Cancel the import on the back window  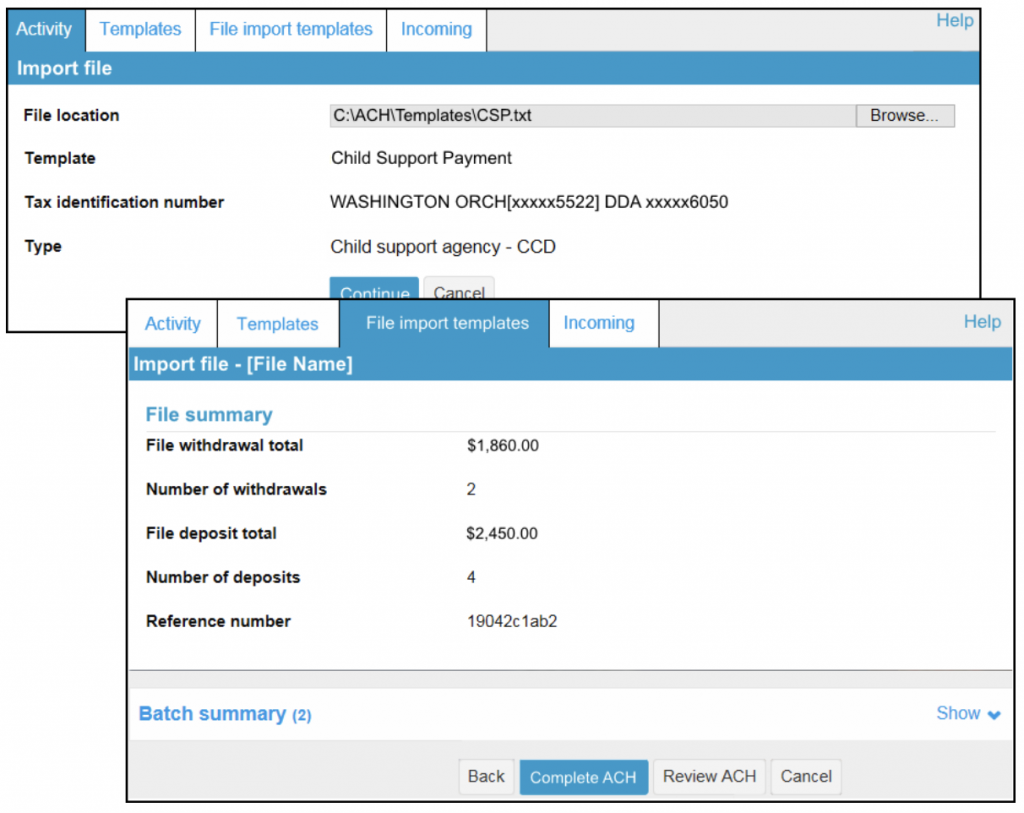pos(459,290)
